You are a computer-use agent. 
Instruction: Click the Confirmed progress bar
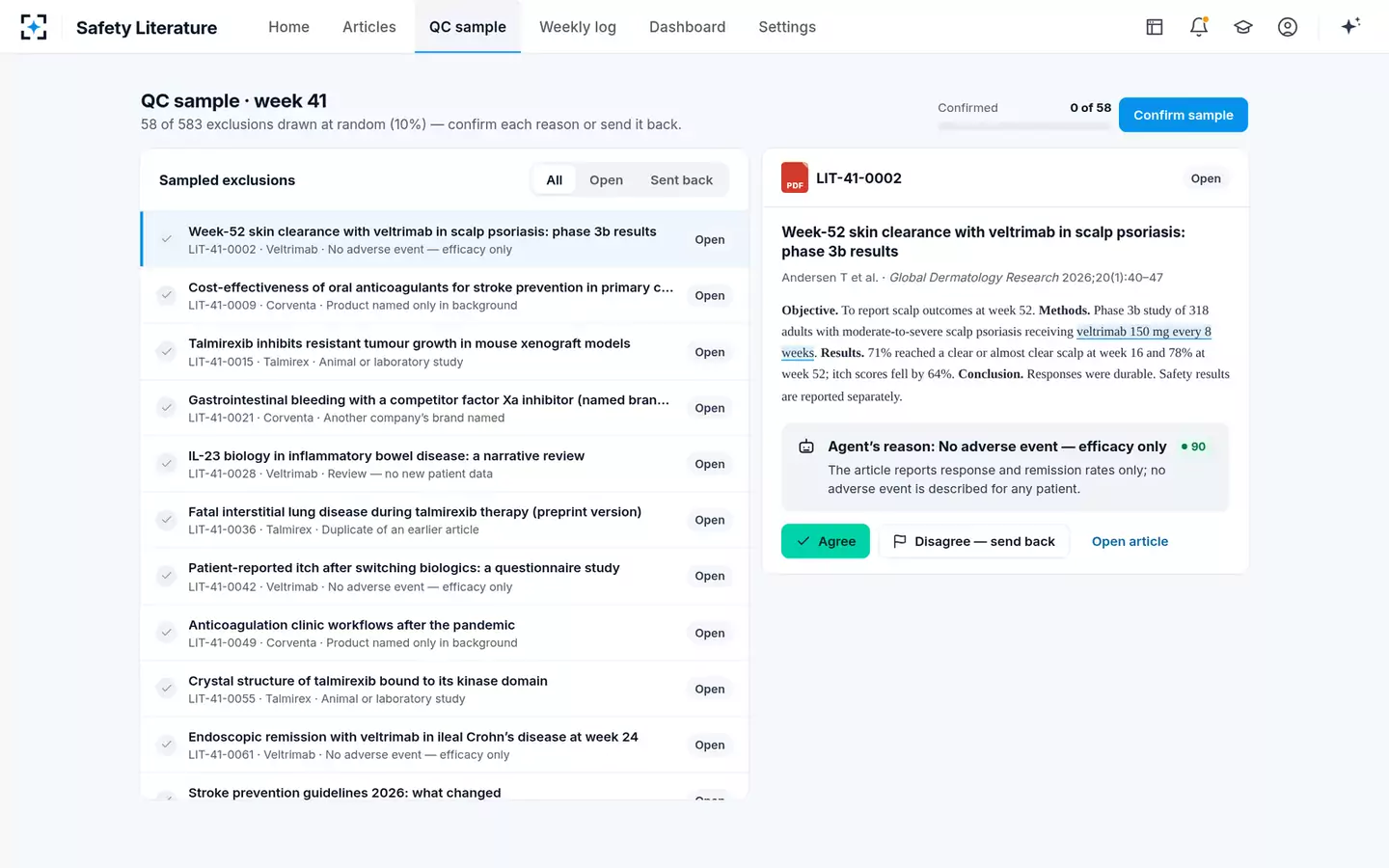tap(1024, 125)
